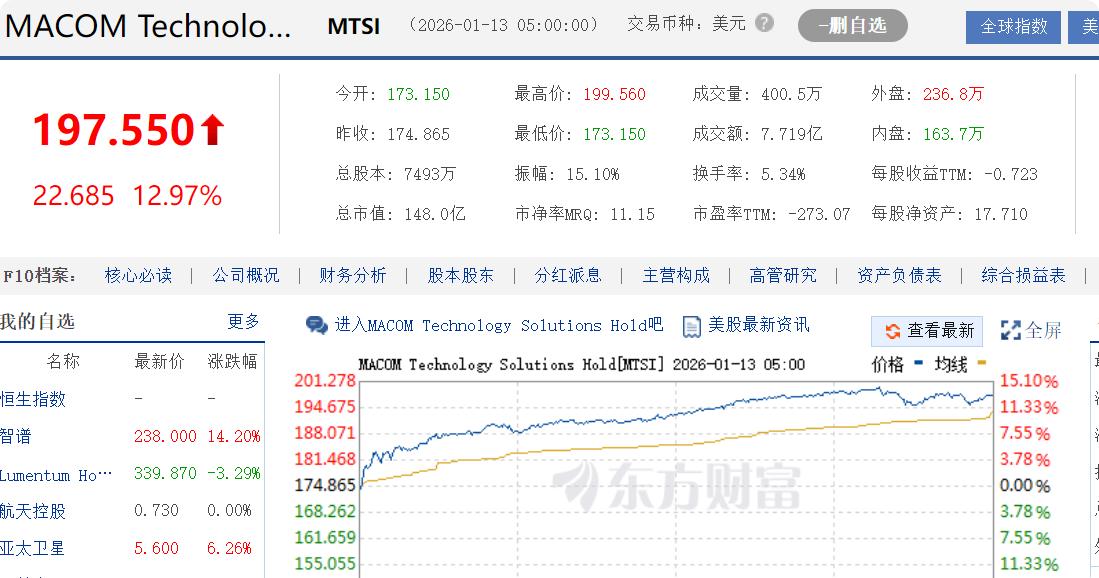The image size is (1099, 578).
Task: Click the 最新价 column header
Action: tap(159, 362)
